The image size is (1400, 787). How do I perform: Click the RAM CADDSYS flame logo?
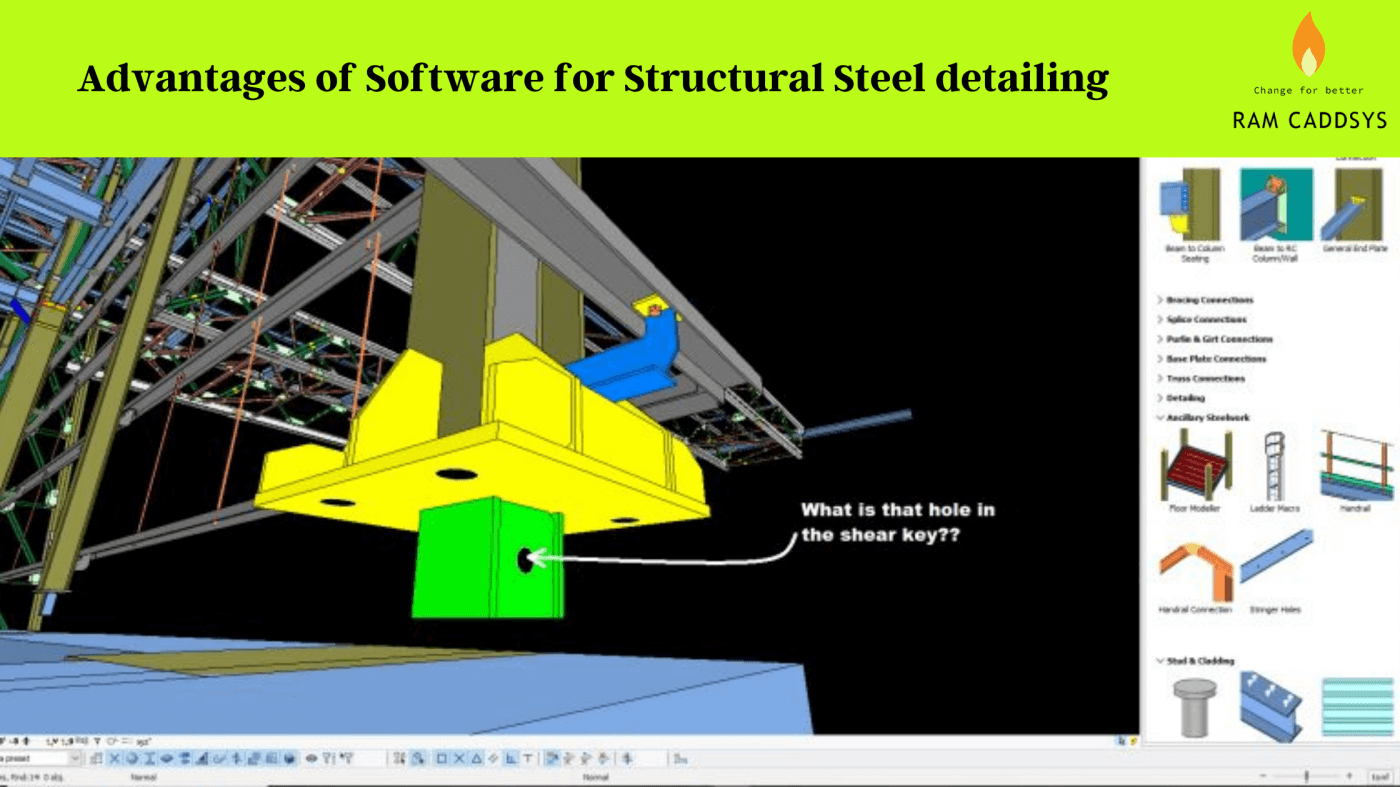[x=1307, y=45]
